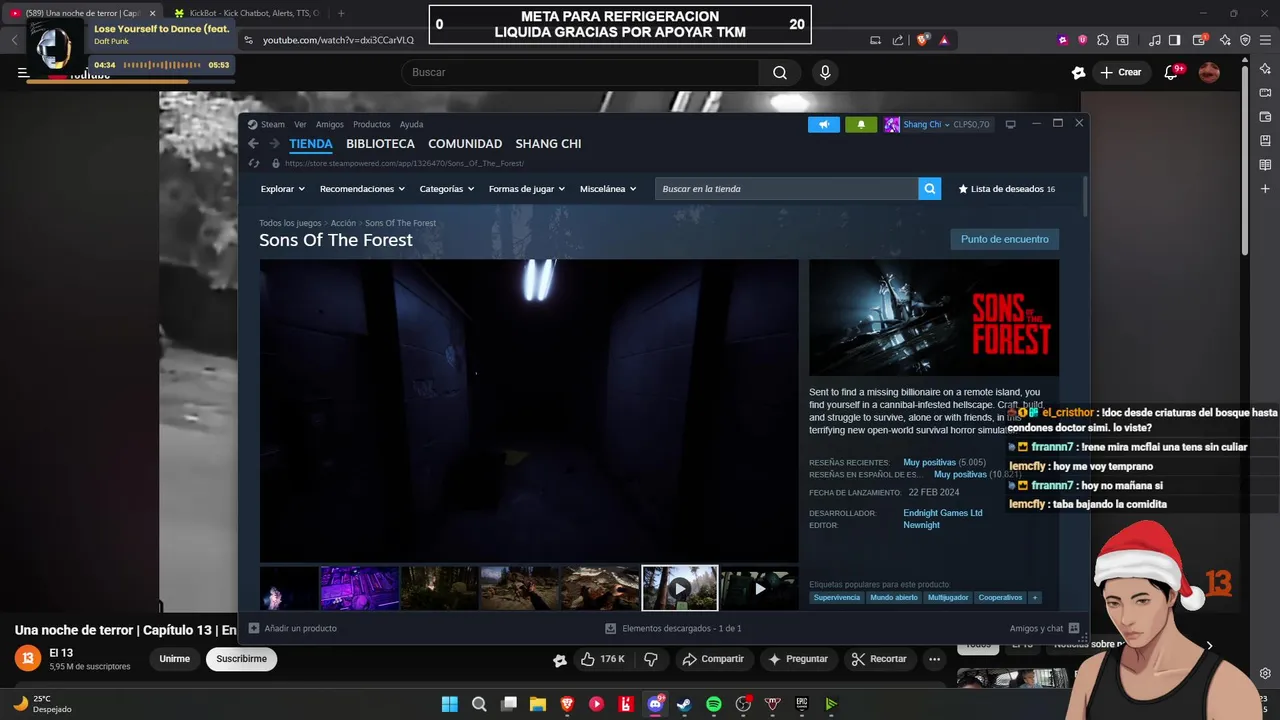
Task: Open YouTube hamburger guide menu
Action: pyautogui.click(x=23, y=72)
